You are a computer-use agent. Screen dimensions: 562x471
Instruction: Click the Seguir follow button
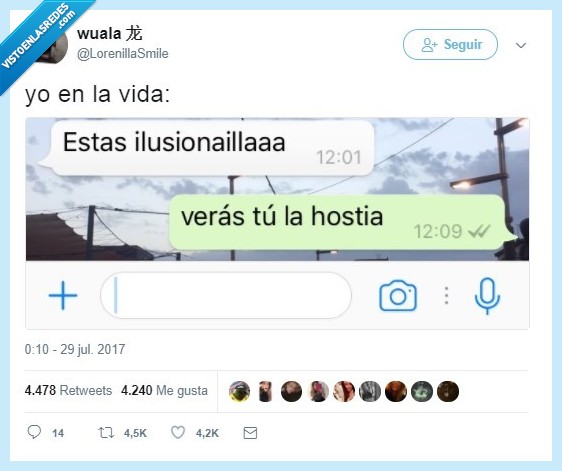[x=450, y=44]
